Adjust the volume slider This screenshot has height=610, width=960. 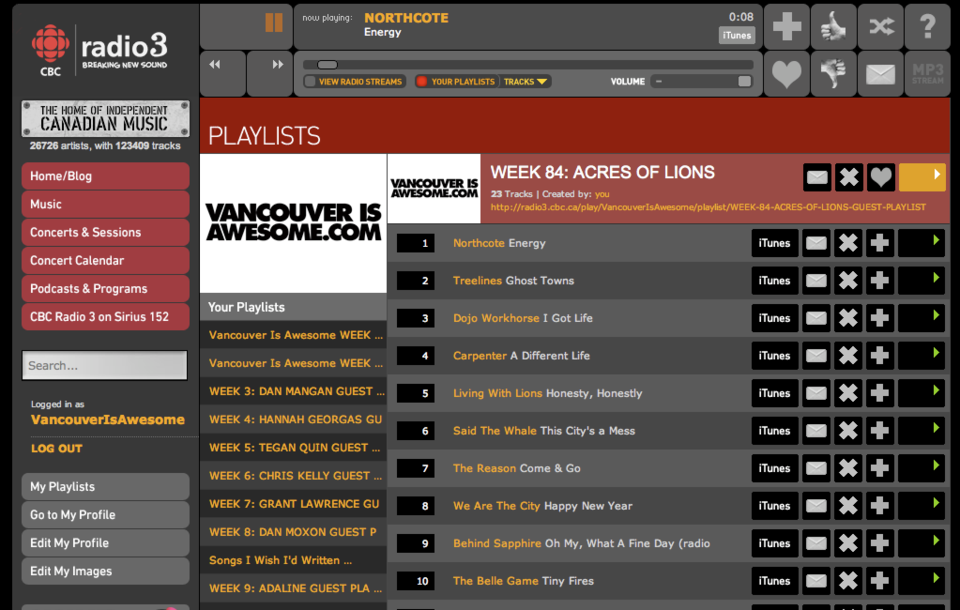point(702,81)
